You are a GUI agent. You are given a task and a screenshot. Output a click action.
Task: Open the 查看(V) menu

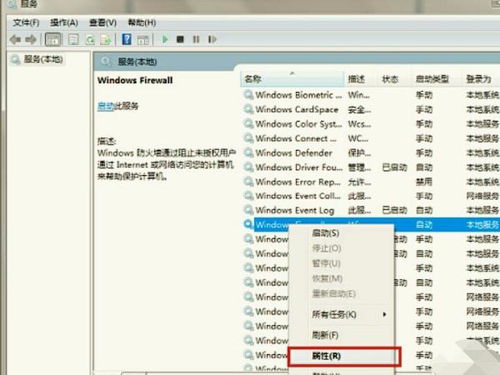(x=103, y=23)
